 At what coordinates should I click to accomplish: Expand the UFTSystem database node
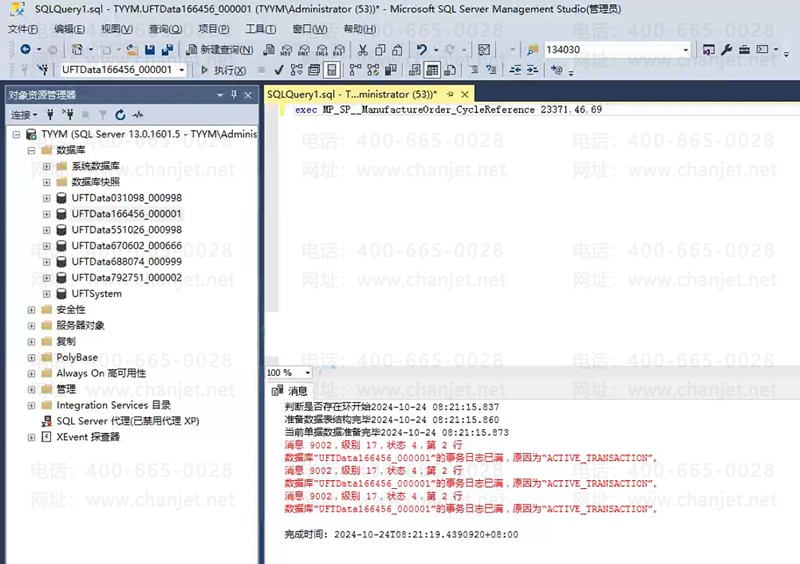click(x=46, y=294)
